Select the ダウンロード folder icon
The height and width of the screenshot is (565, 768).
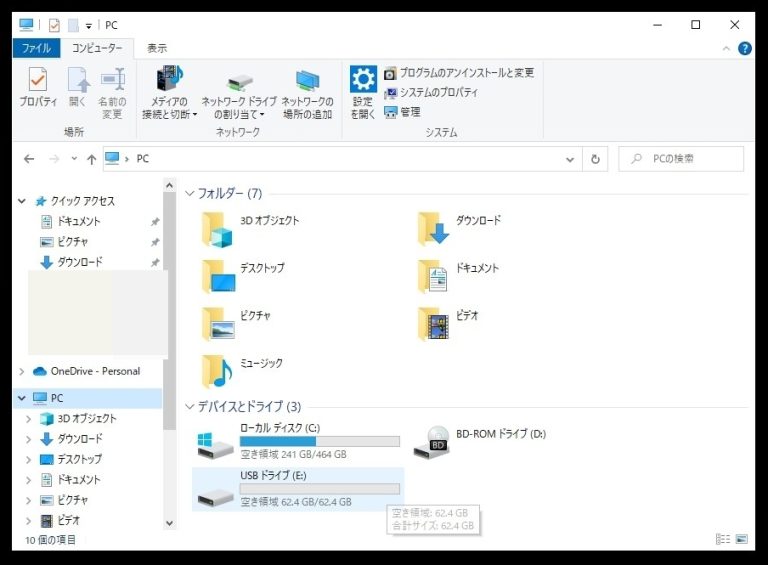pos(433,229)
